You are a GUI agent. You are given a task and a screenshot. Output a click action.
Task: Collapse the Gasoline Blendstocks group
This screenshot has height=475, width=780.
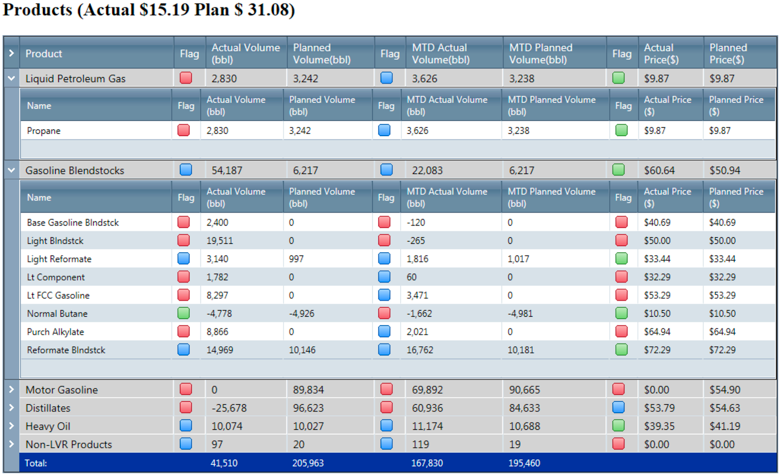(10, 171)
